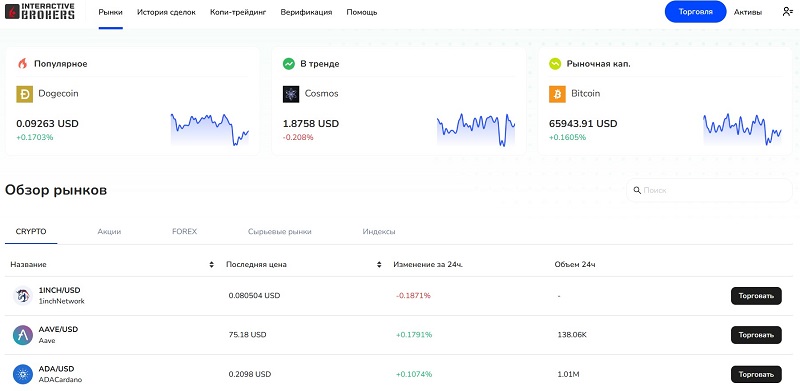Click the ADACardano name label

point(60,380)
